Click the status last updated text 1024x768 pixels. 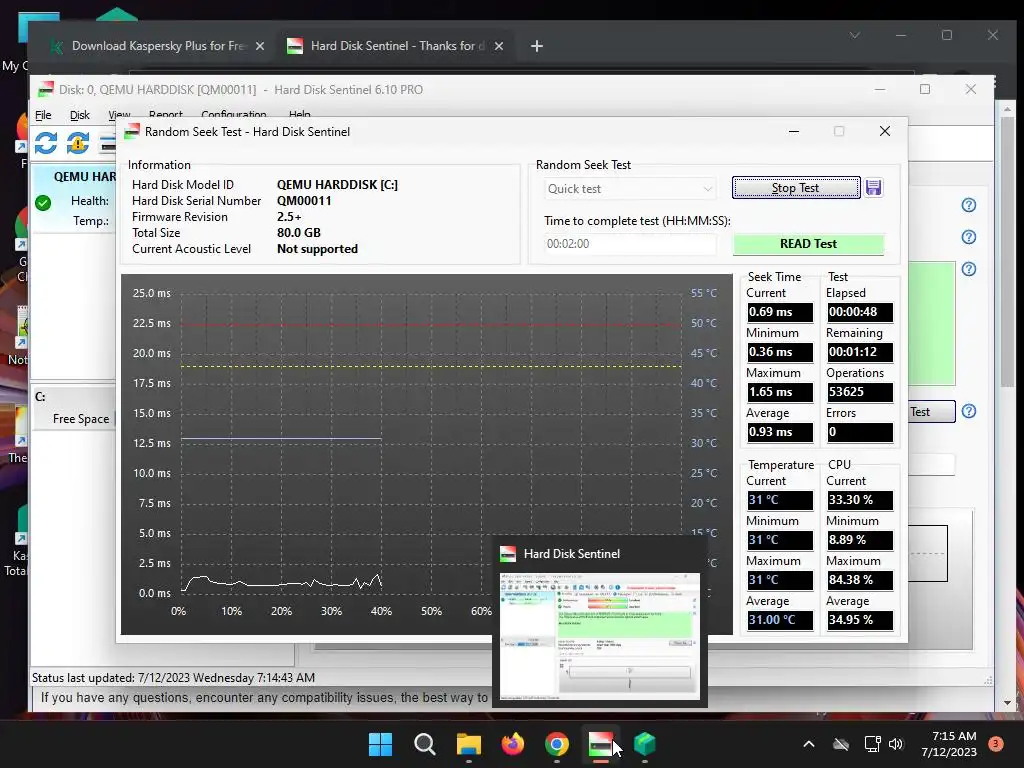(x=173, y=678)
